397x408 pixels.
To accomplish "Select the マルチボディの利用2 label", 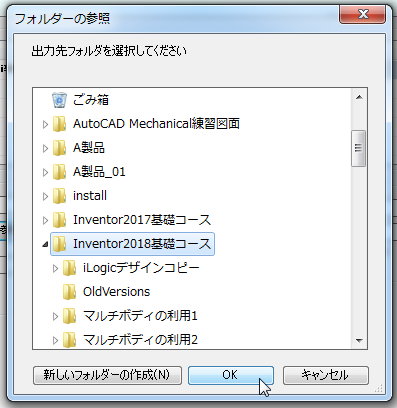I will [140, 340].
